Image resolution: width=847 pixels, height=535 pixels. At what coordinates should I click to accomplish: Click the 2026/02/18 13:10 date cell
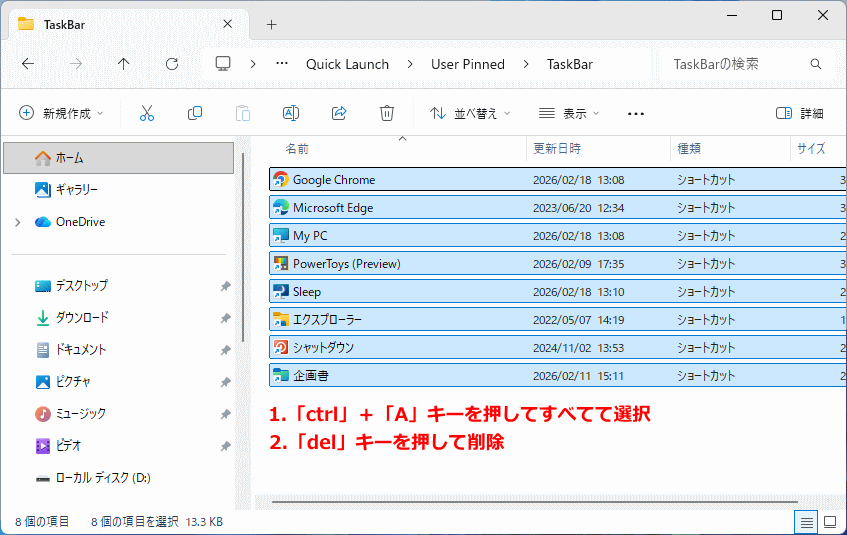coord(579,292)
